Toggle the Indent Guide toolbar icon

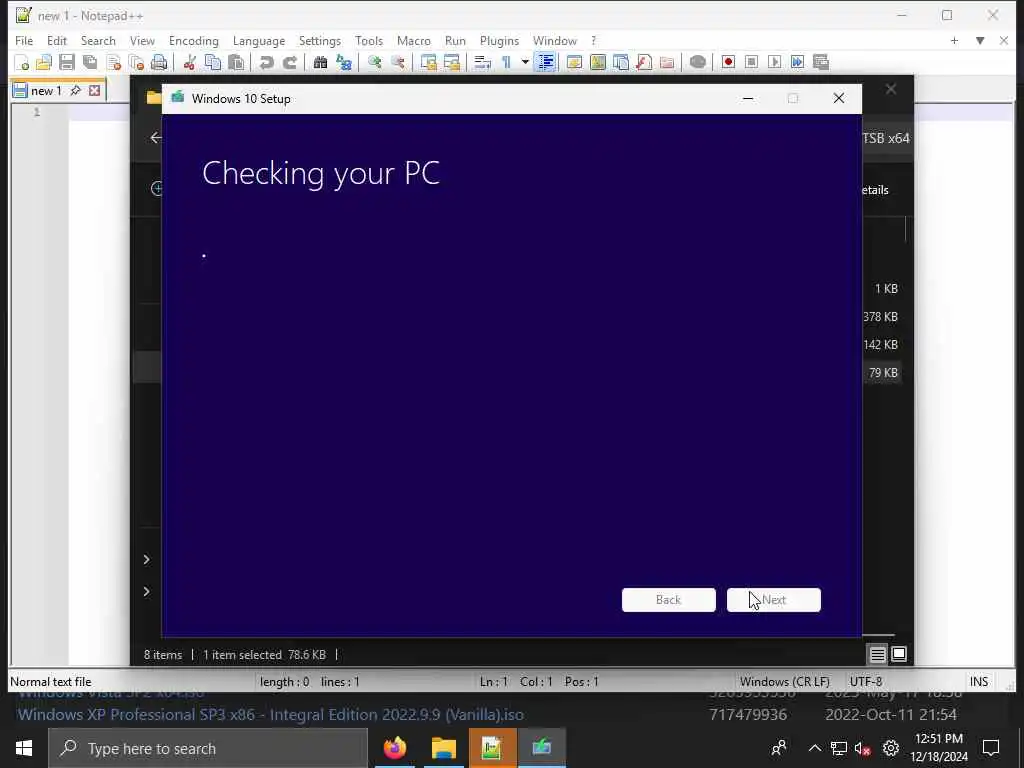545,63
